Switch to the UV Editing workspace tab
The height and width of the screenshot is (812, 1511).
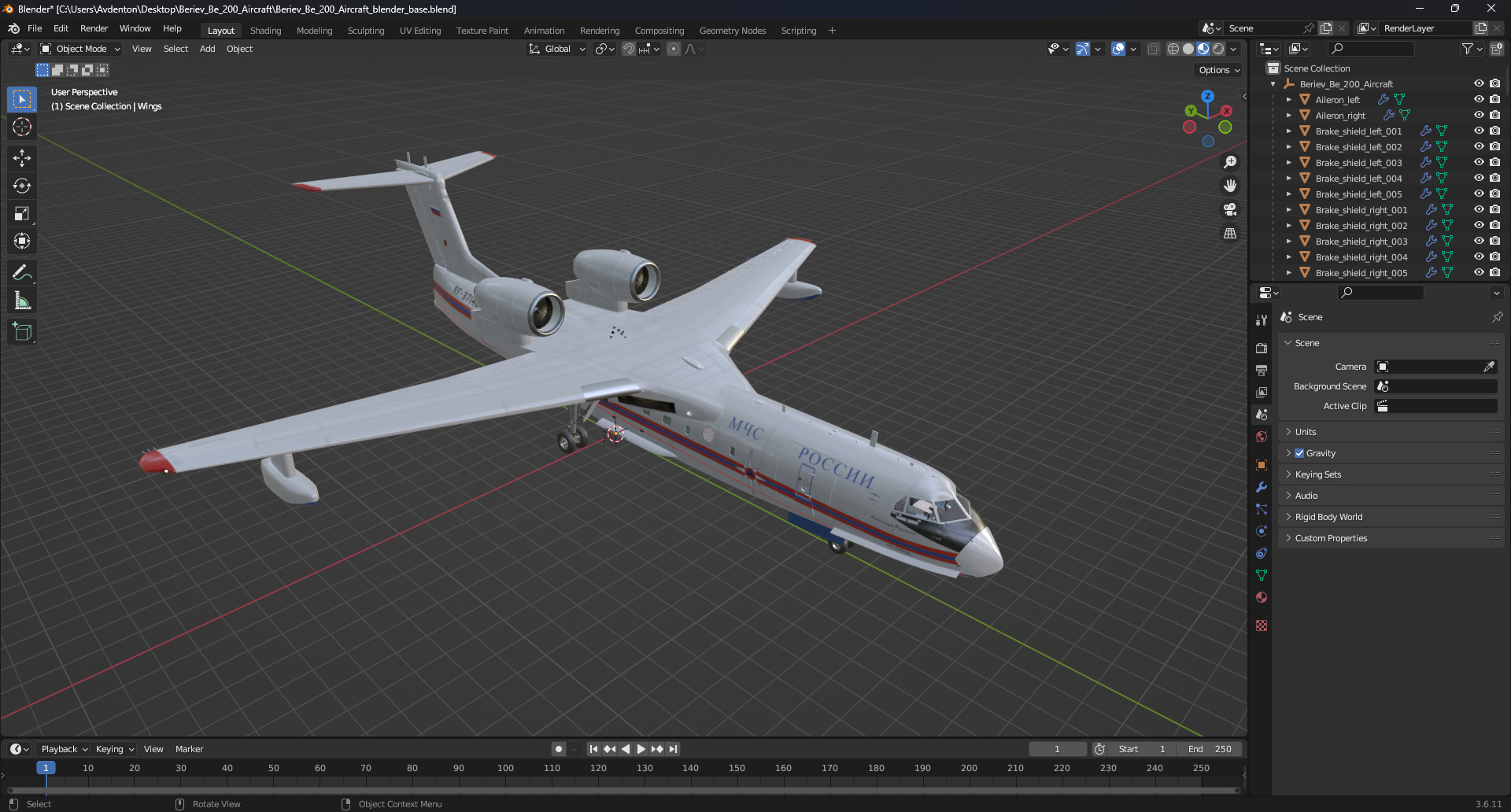pyautogui.click(x=420, y=31)
